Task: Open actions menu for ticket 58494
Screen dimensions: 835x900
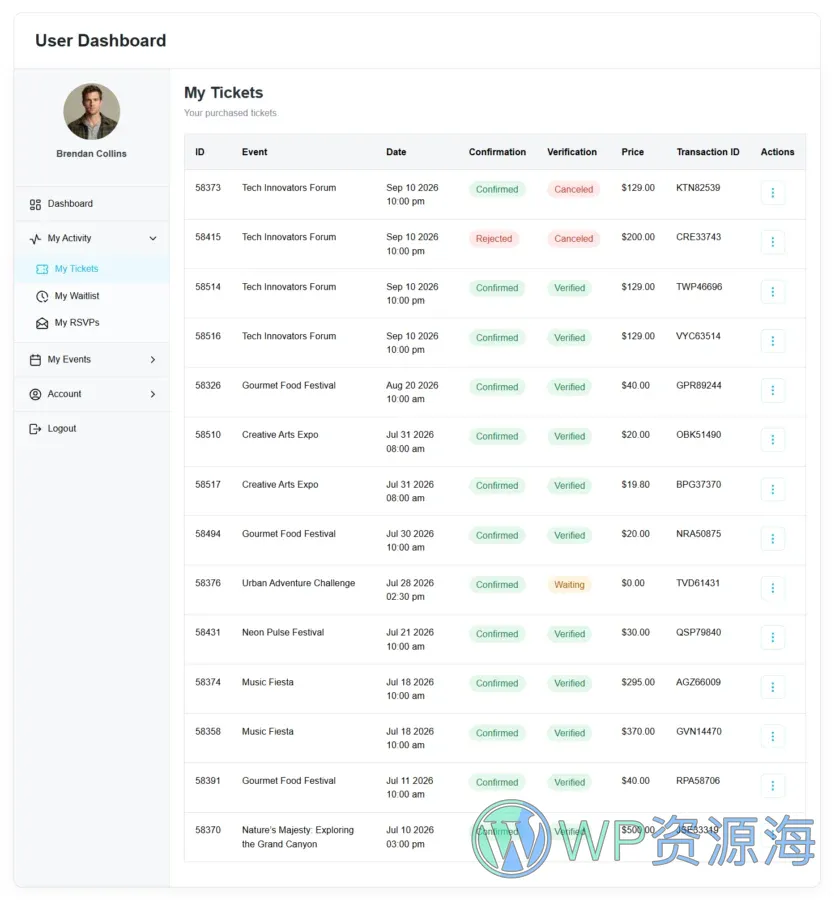Action: pyautogui.click(x=772, y=539)
